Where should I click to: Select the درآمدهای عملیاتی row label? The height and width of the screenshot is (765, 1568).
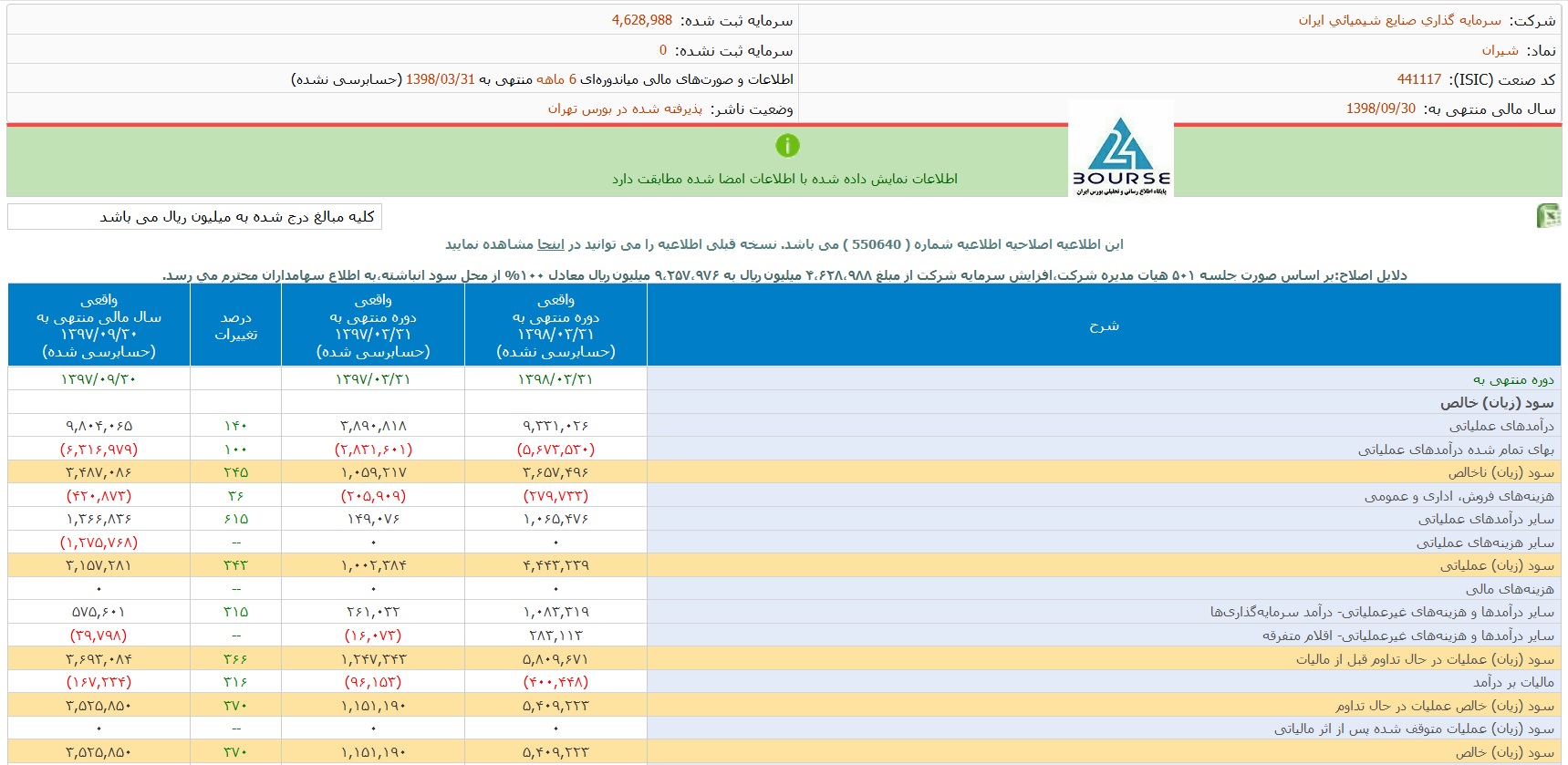1501,426
